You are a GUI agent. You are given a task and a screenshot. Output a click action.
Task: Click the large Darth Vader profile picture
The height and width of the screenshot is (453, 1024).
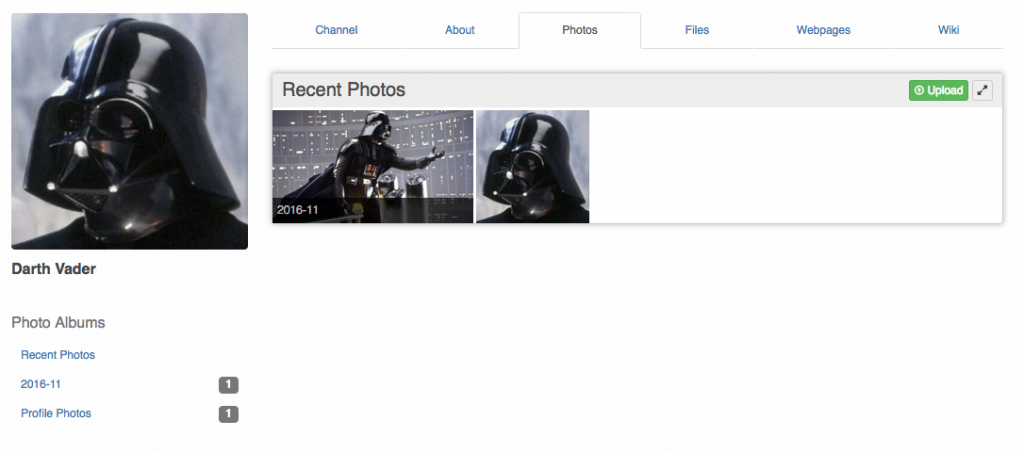129,131
